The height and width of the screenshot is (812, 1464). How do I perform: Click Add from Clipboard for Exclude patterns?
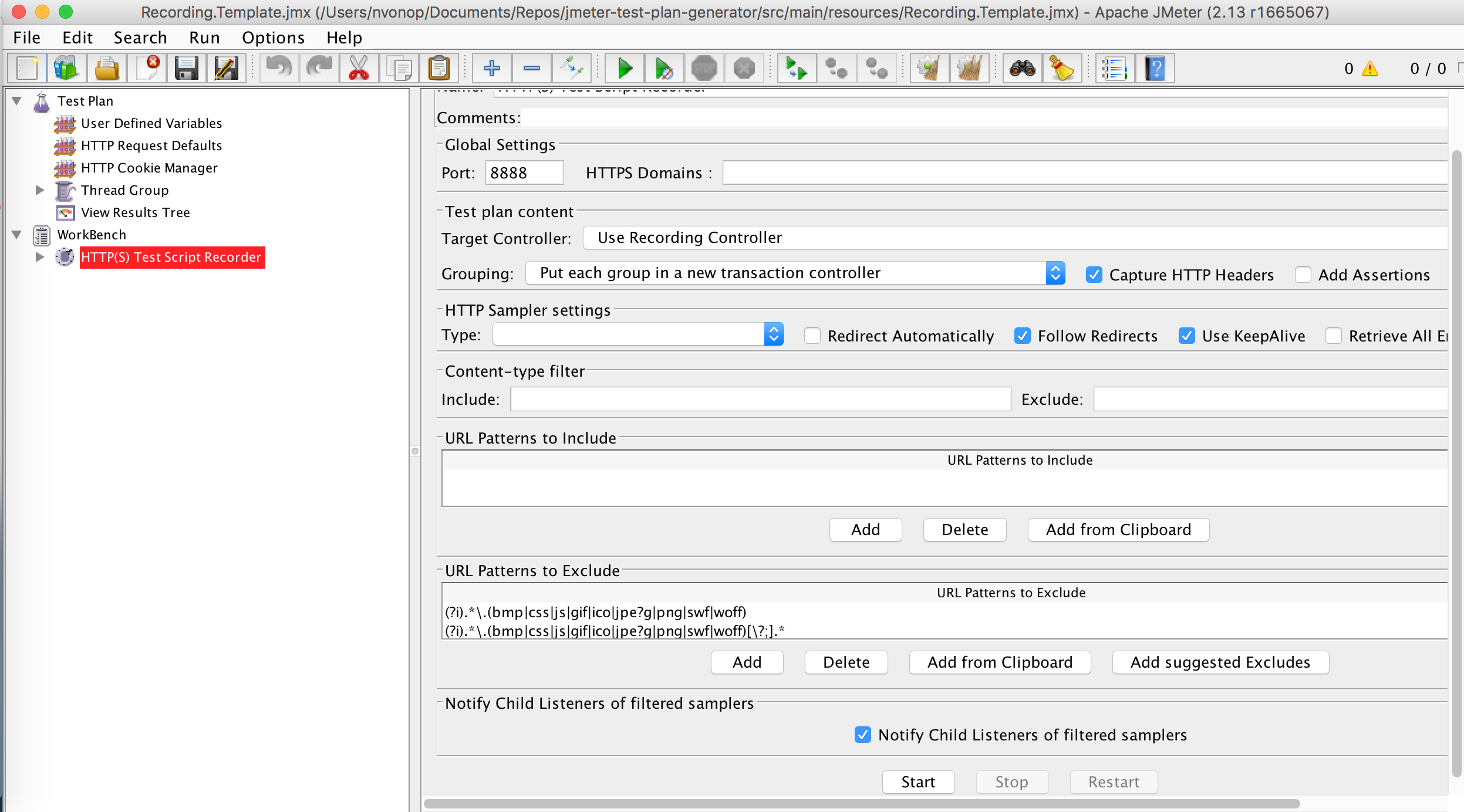tap(1000, 662)
